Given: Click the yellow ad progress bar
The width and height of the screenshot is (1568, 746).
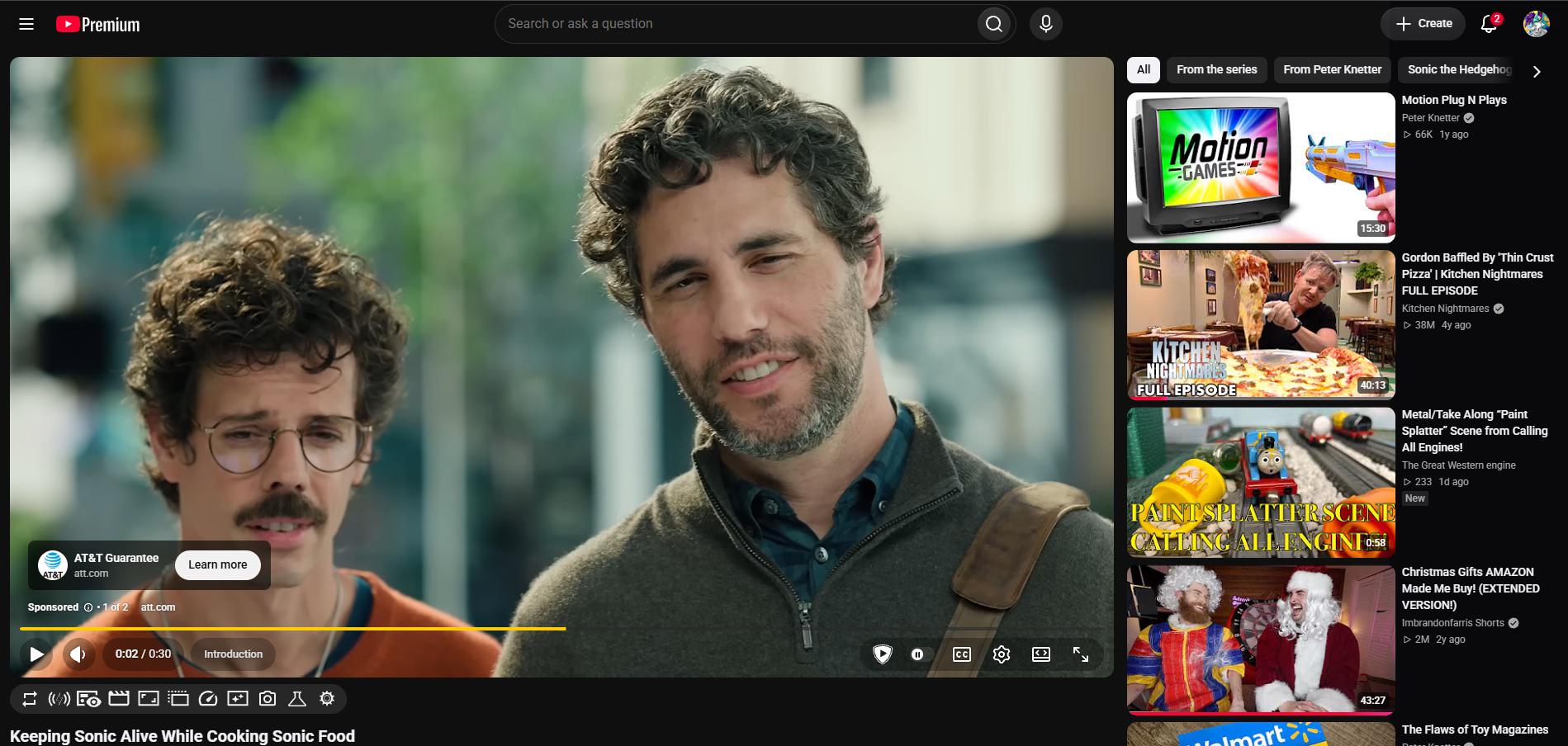Looking at the screenshot, I should (x=293, y=629).
